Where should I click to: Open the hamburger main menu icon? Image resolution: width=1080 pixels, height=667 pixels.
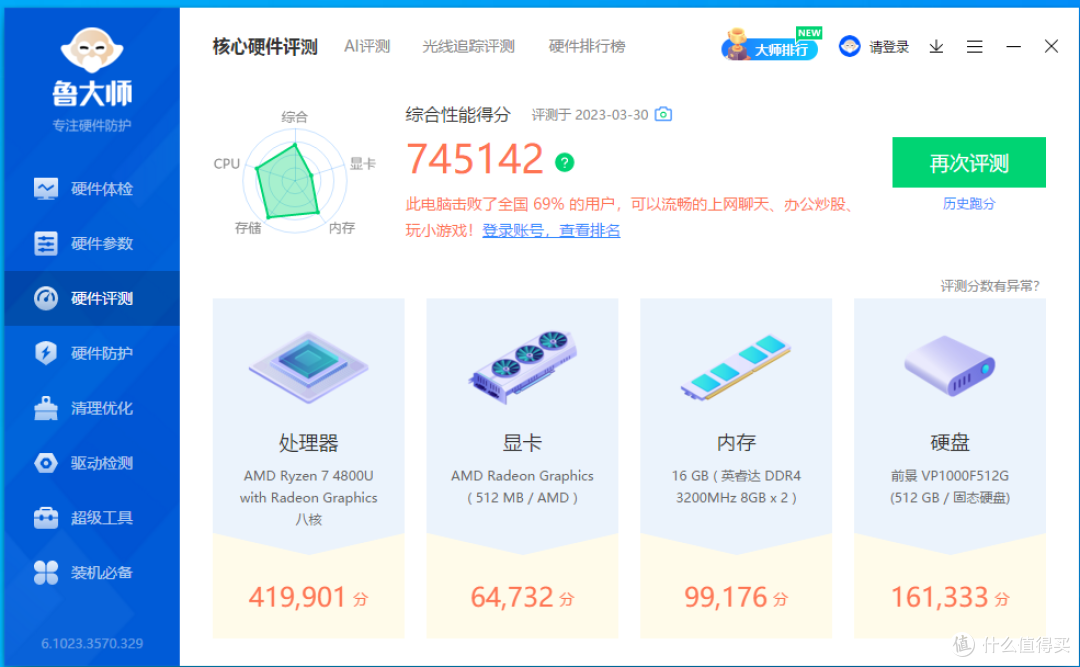pos(975,46)
